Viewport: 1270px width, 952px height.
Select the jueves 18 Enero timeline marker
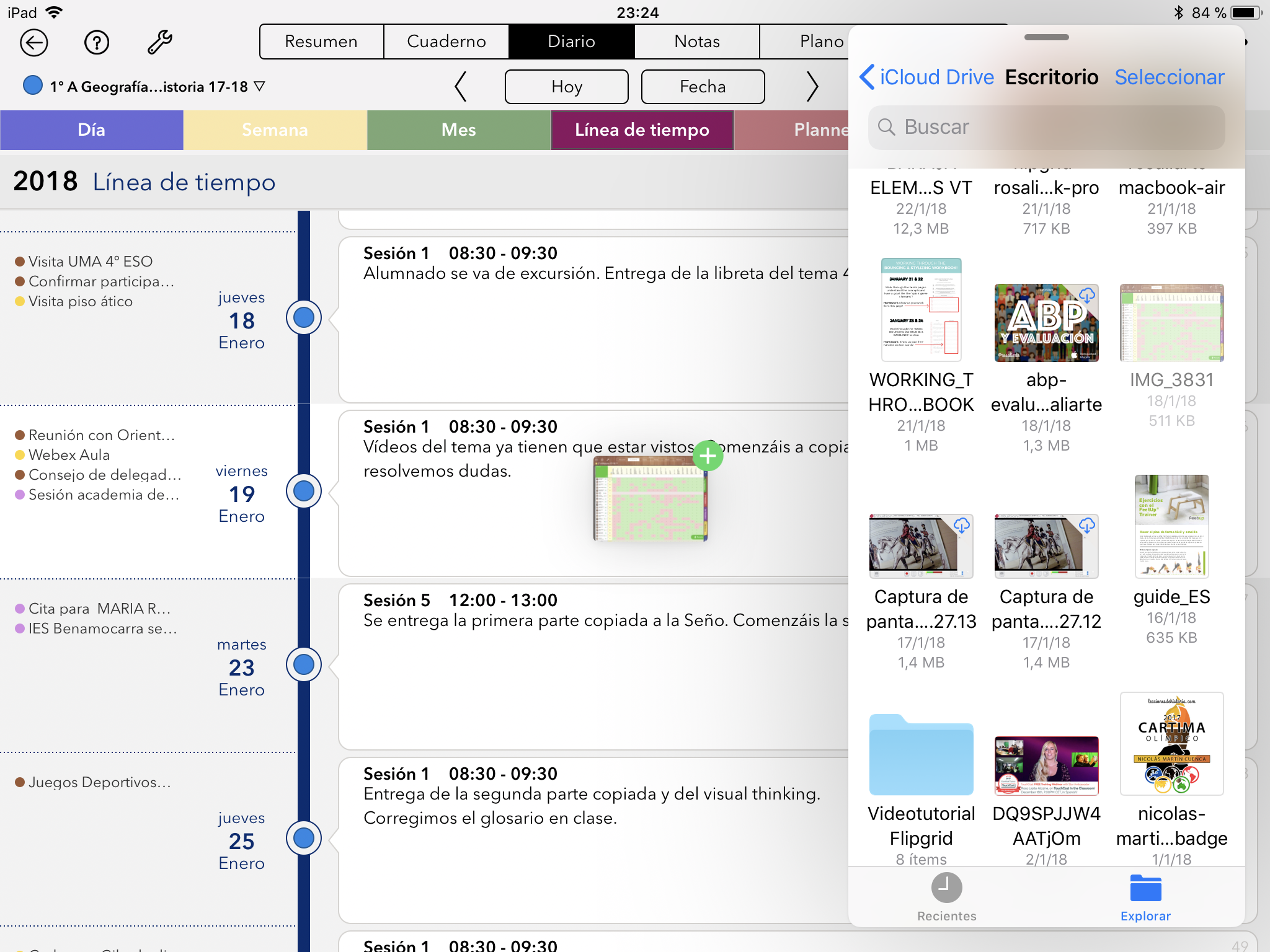click(304, 317)
